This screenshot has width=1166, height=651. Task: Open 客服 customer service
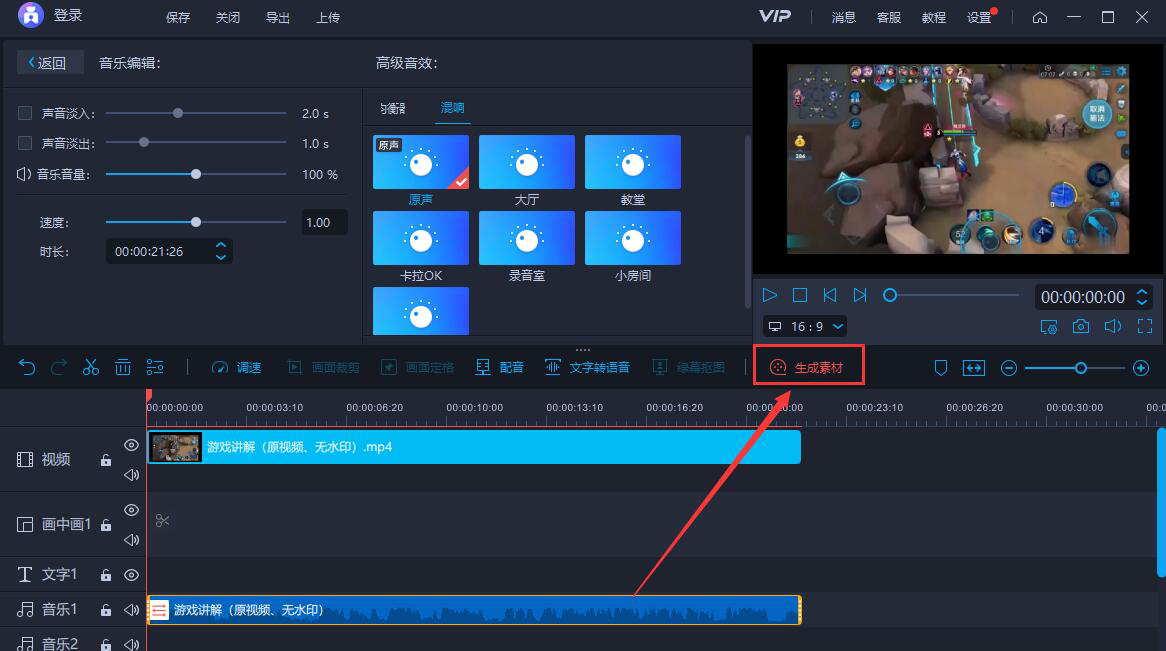(889, 17)
